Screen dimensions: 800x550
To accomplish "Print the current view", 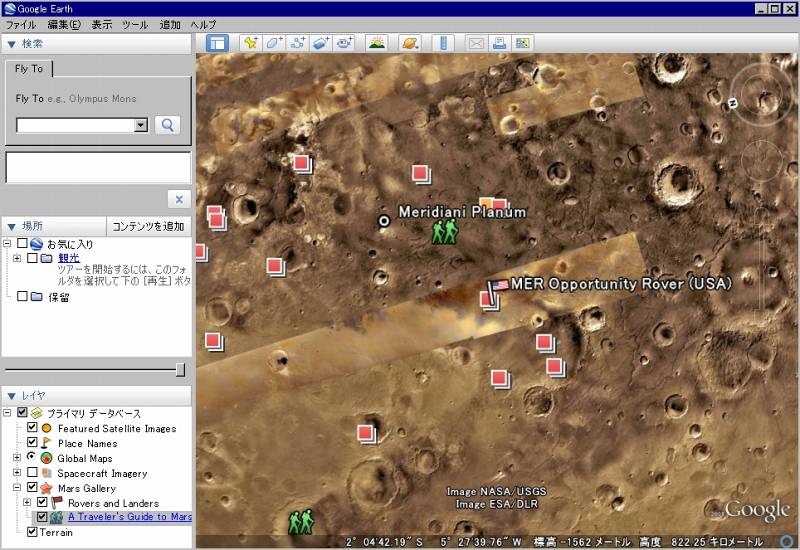I will coord(499,43).
